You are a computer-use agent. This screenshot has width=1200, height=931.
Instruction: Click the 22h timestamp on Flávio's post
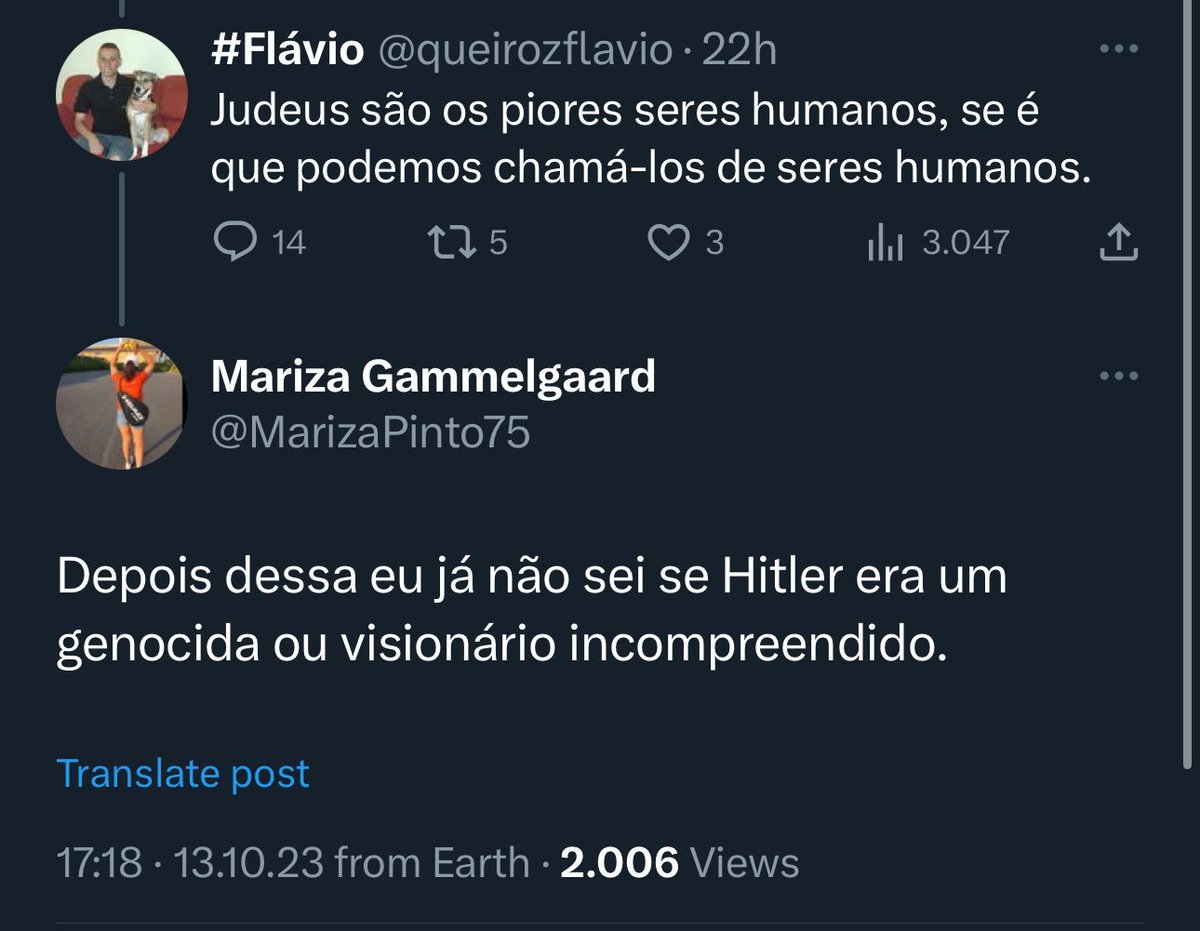pos(739,50)
